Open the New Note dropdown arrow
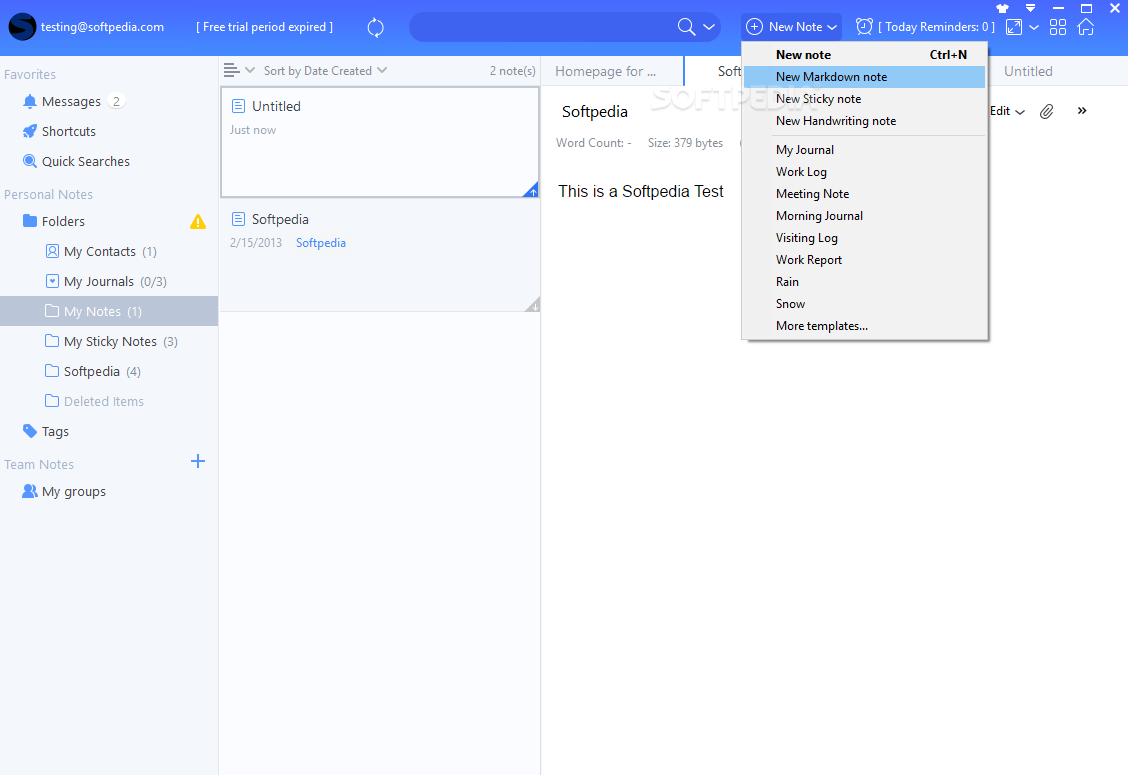The height and width of the screenshot is (775, 1128). (832, 28)
